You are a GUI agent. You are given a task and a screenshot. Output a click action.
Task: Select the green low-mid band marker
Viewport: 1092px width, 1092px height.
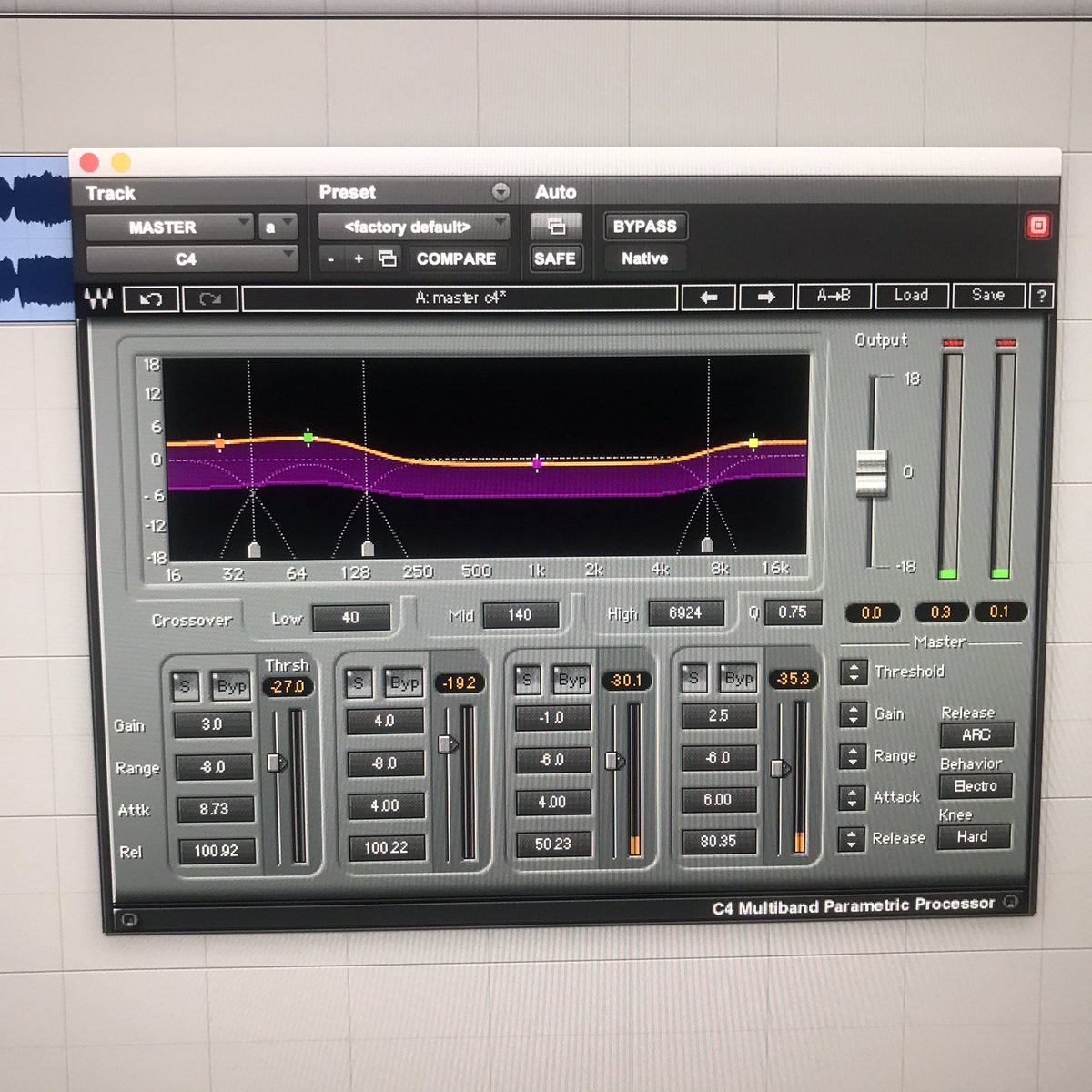[308, 438]
